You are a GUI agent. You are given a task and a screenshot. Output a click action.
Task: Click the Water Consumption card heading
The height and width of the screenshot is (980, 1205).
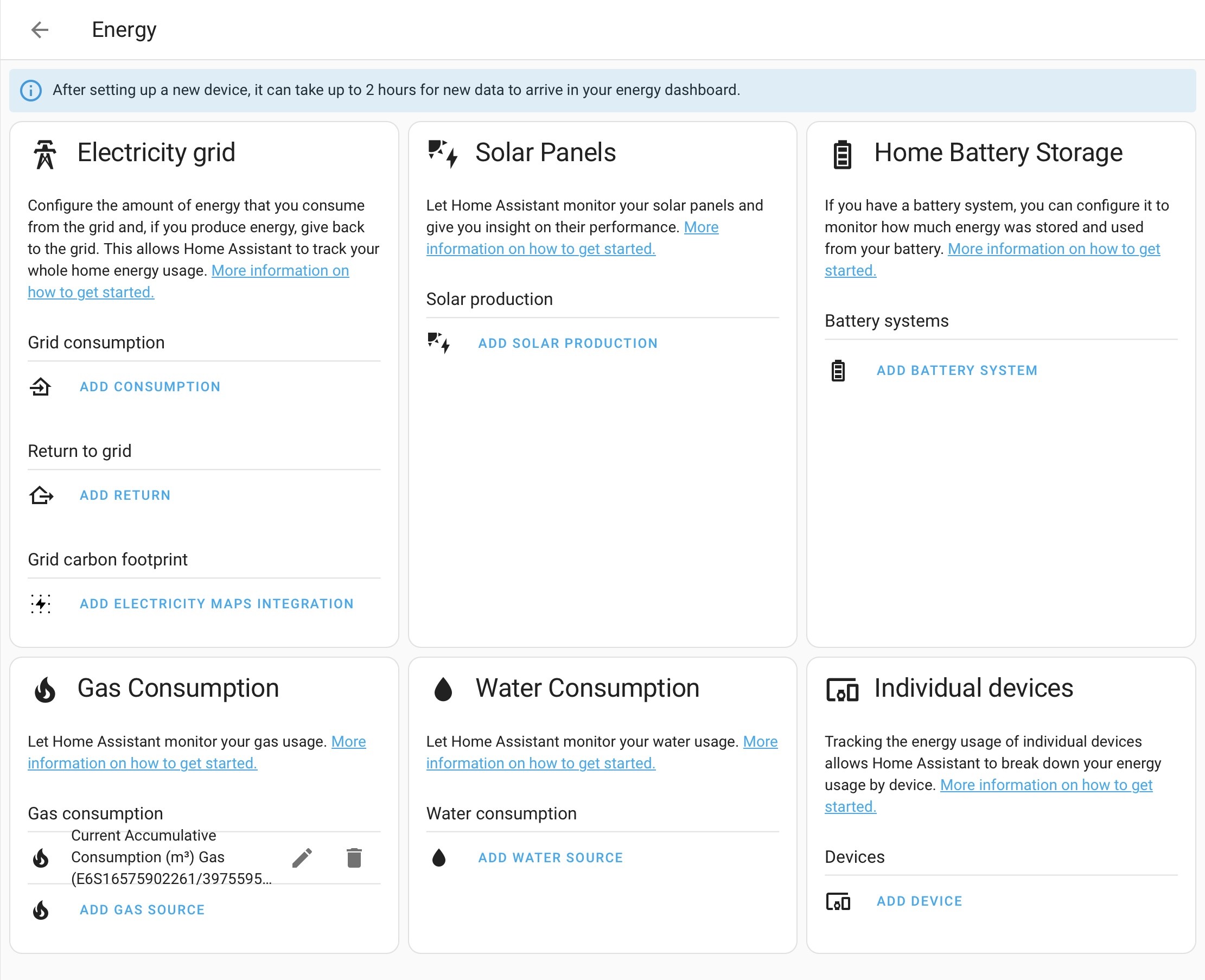click(588, 689)
